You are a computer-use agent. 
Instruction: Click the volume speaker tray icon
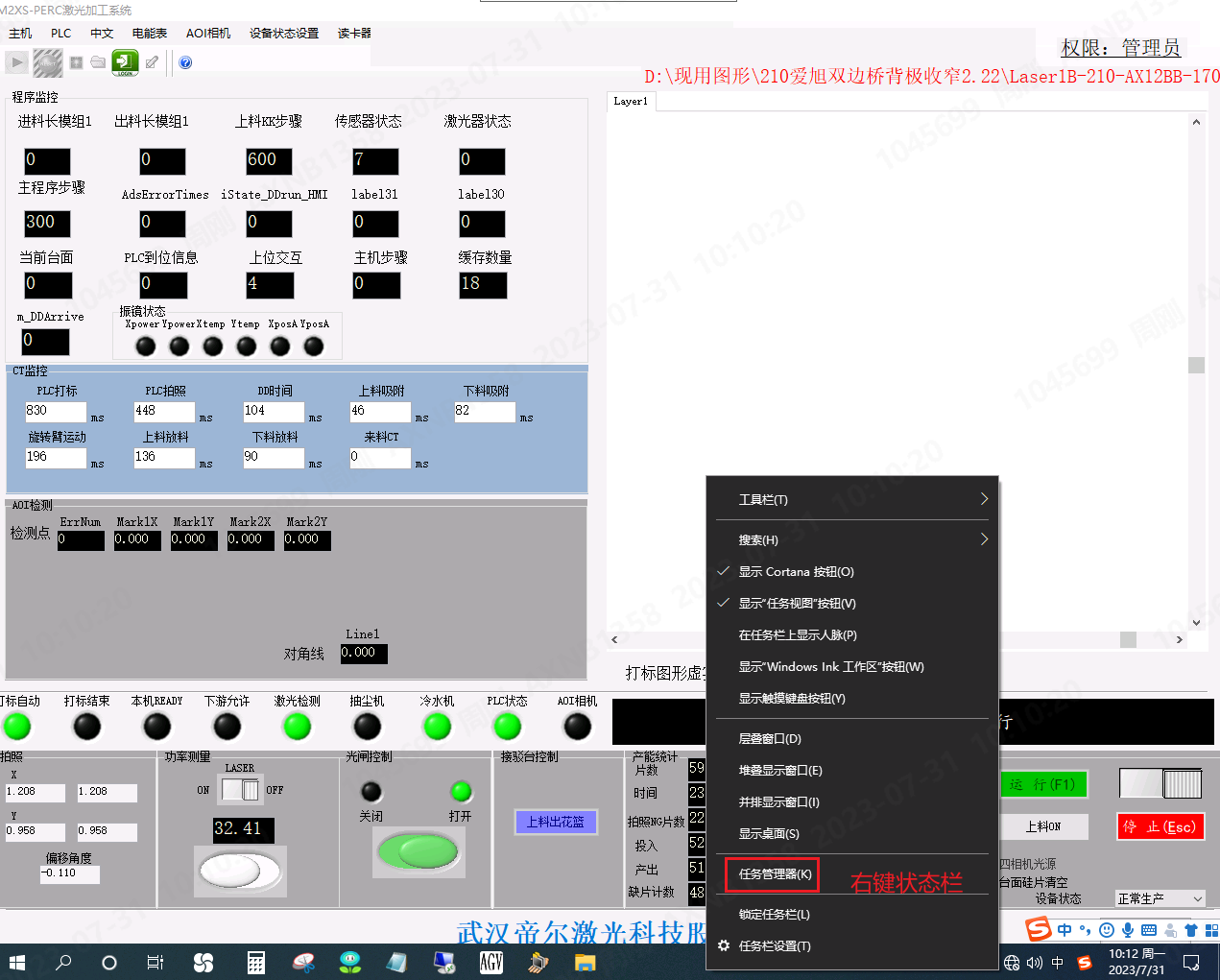[x=1034, y=963]
